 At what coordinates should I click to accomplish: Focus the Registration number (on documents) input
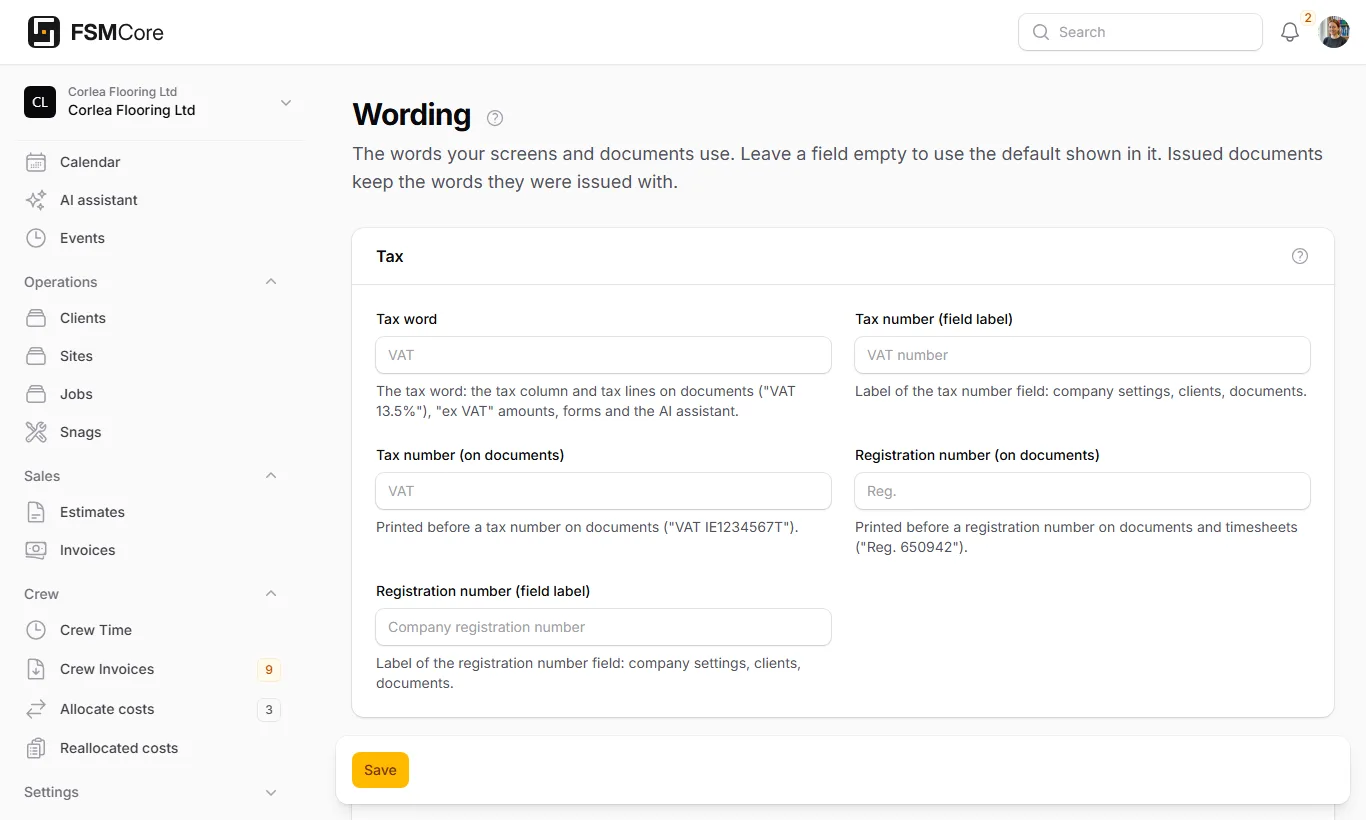1082,491
